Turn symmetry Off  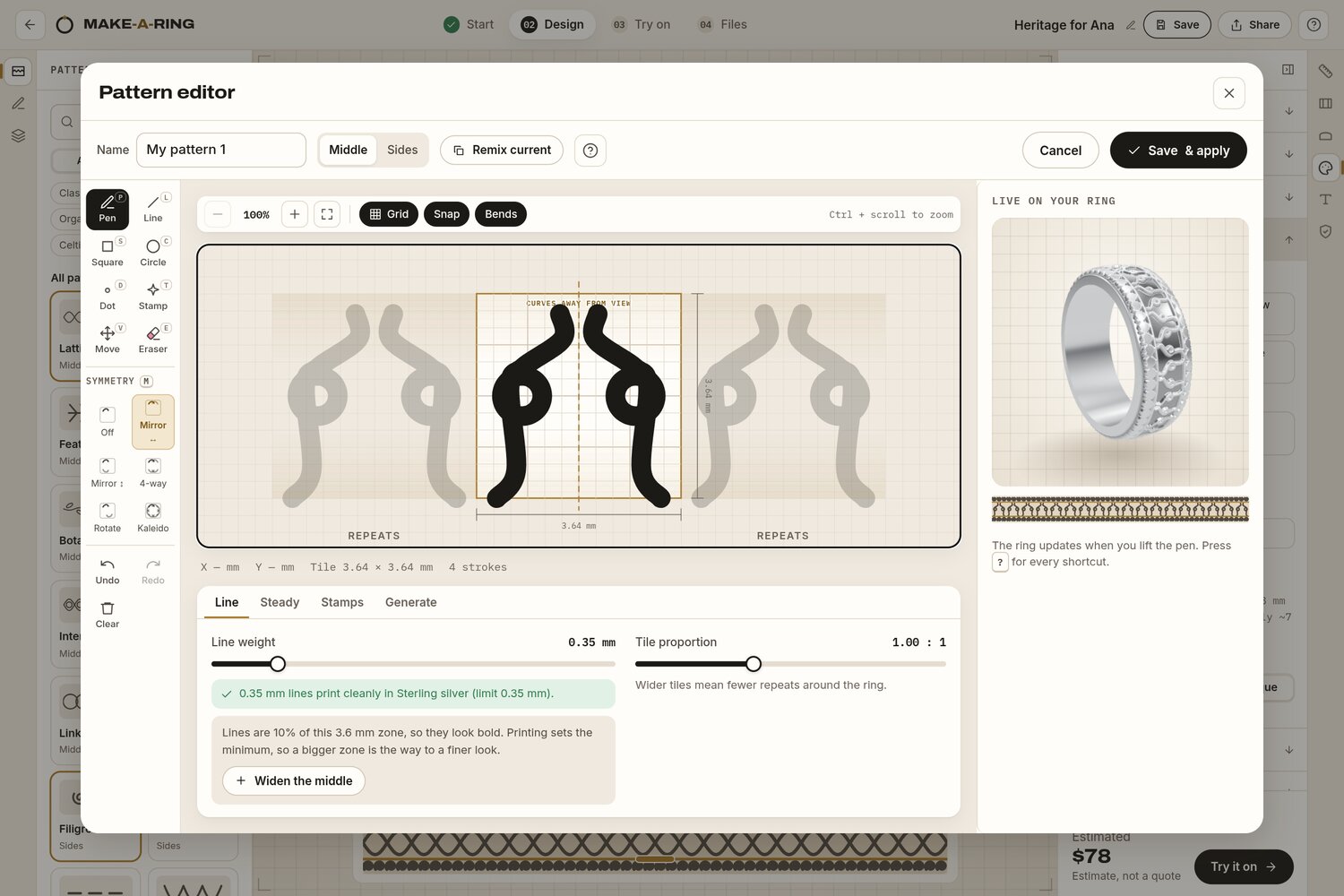108,421
